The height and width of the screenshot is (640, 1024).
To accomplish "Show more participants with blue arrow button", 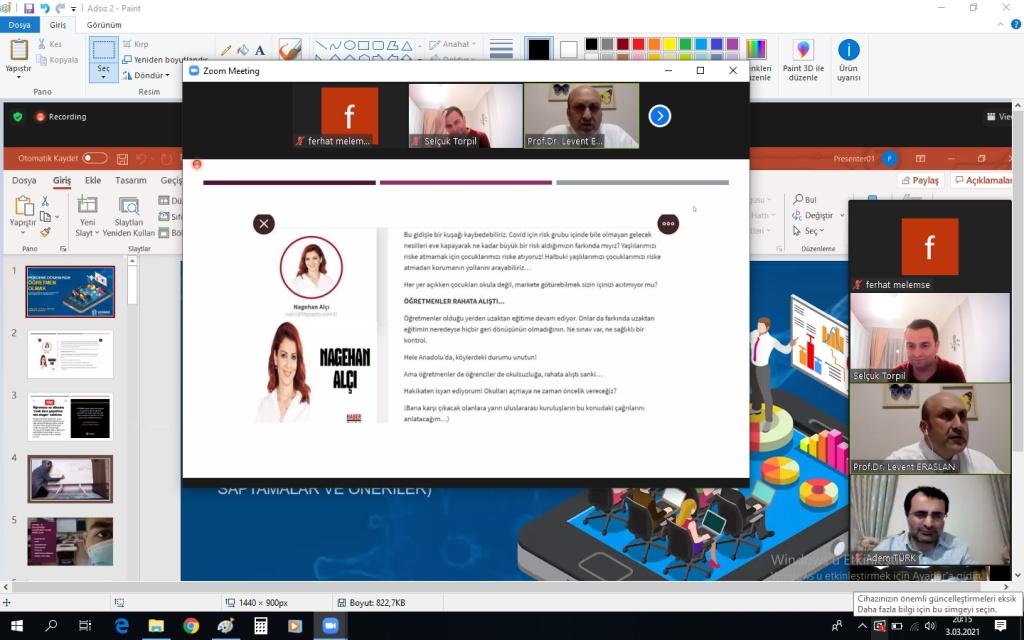I will click(659, 116).
